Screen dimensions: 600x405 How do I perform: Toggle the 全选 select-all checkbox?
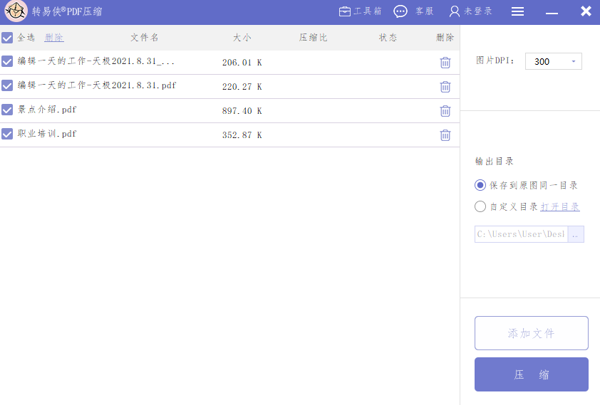pyautogui.click(x=8, y=38)
